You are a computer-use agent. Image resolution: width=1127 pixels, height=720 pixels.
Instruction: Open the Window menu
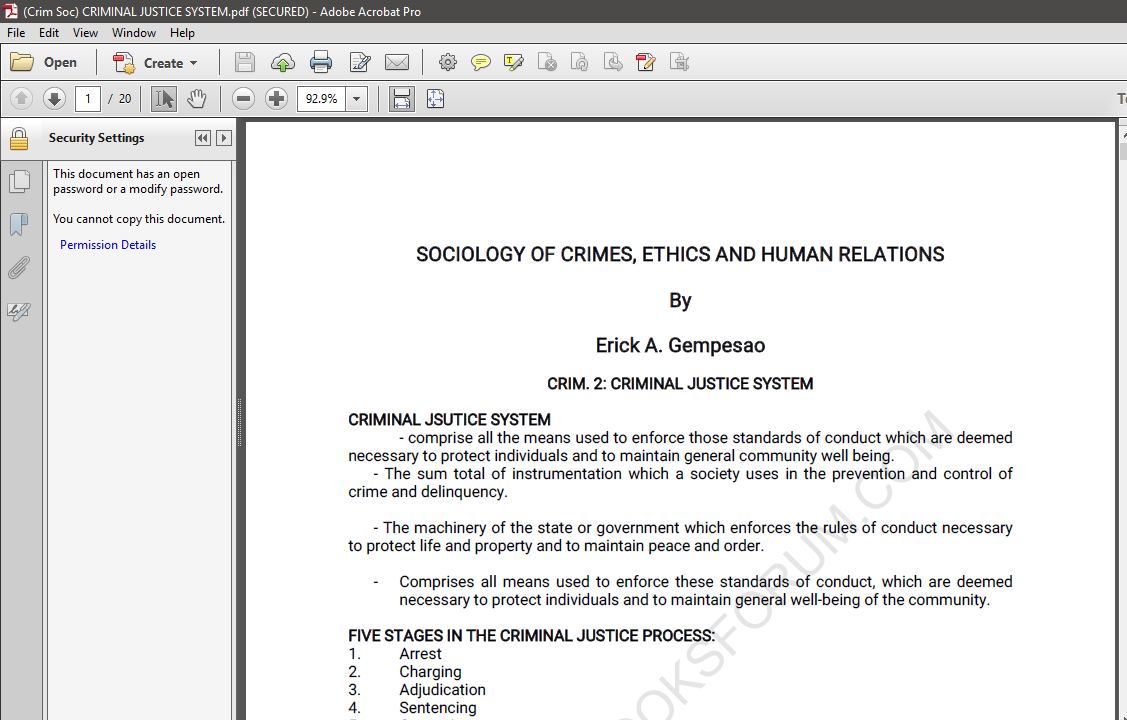coord(134,33)
